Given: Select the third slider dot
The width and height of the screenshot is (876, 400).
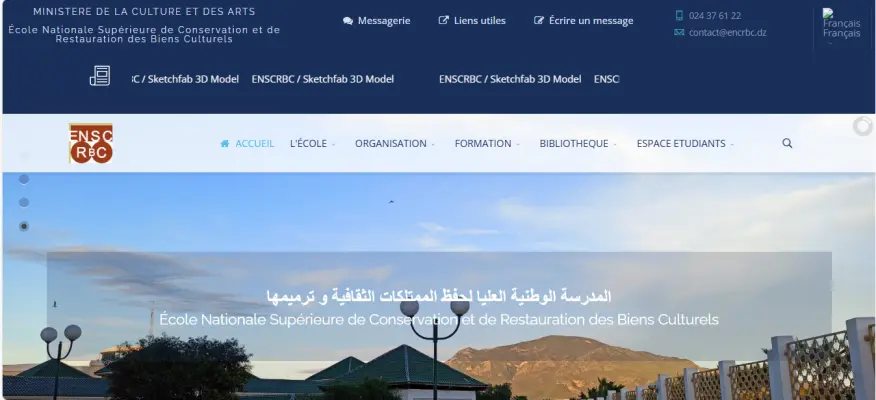Looking at the screenshot, I should point(24,202).
